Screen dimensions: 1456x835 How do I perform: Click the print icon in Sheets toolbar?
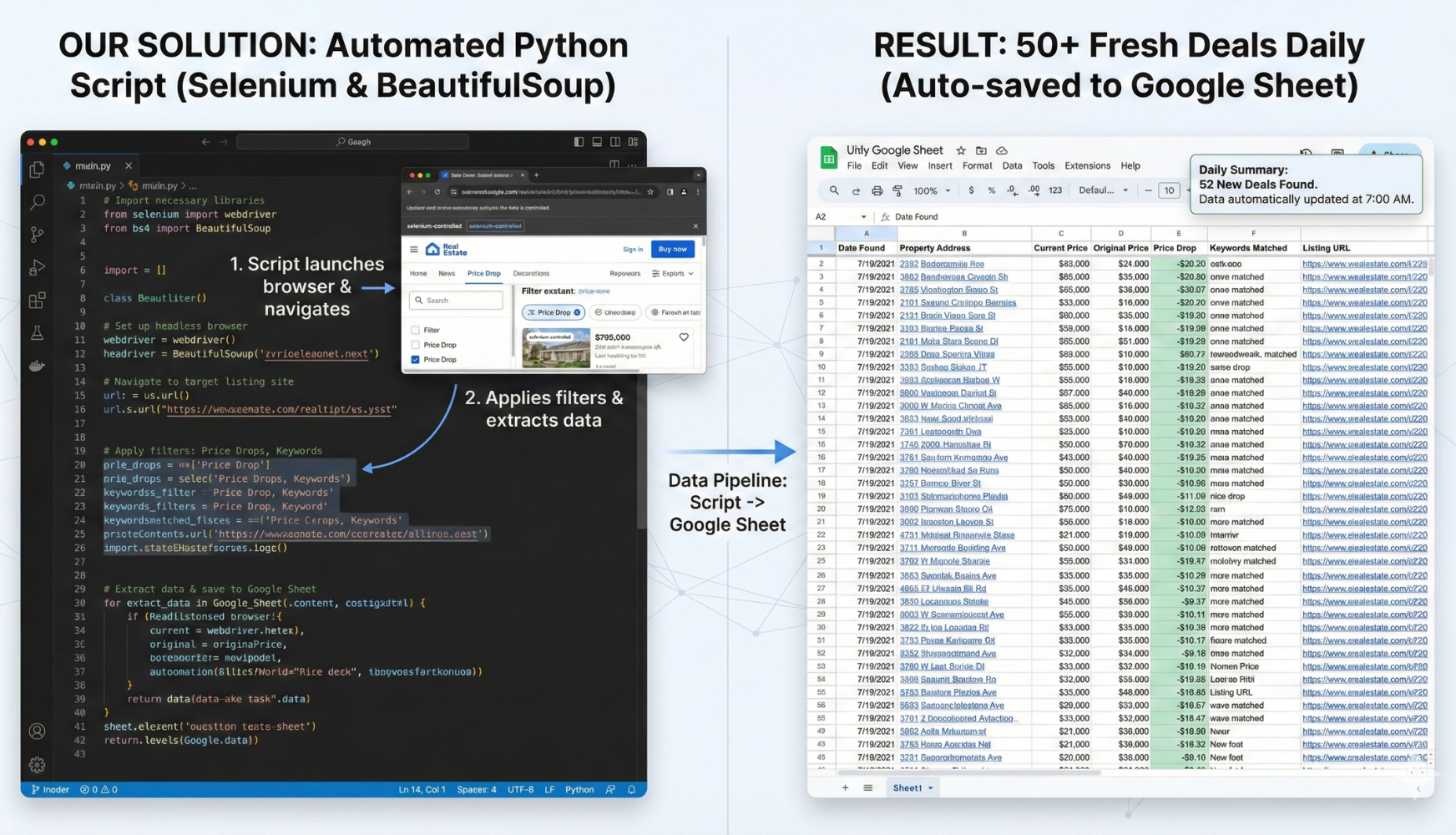(x=877, y=190)
